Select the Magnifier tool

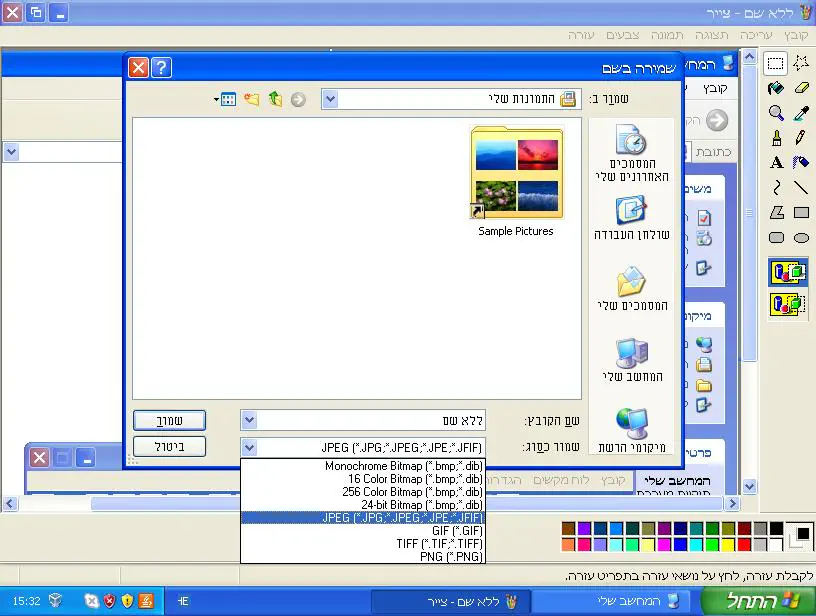(x=776, y=113)
